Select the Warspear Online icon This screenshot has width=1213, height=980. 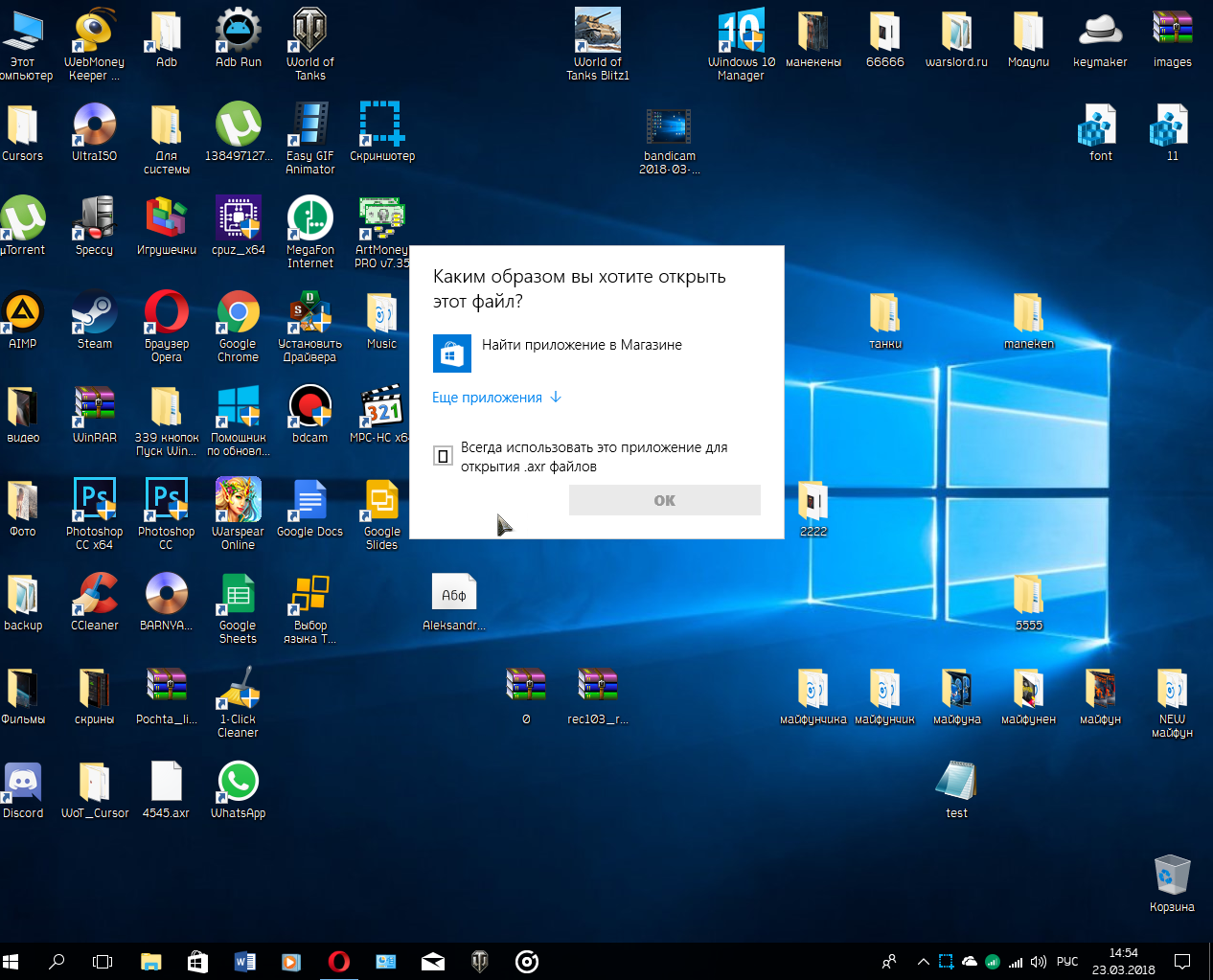238,513
